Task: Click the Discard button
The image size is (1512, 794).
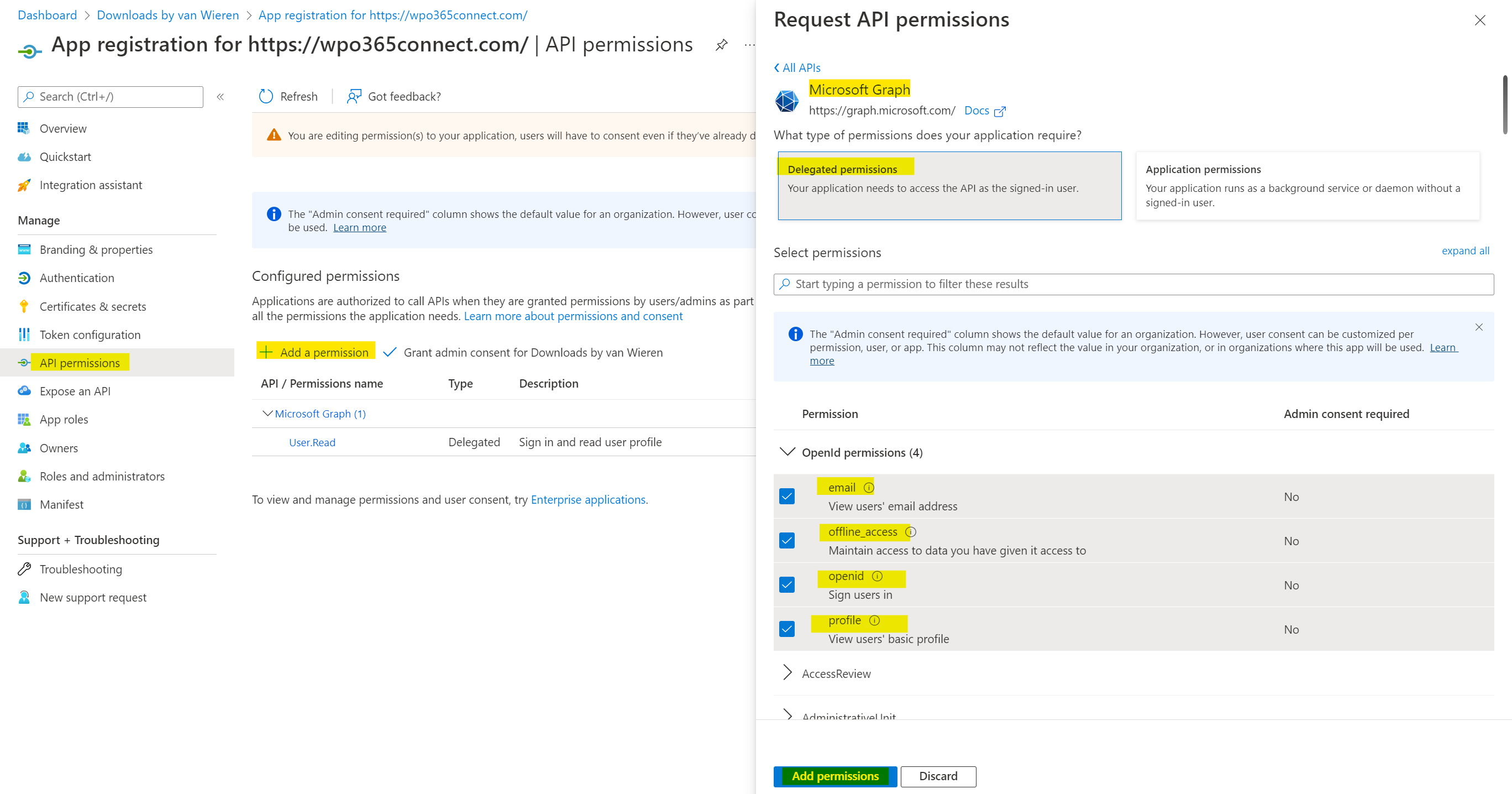Action: click(938, 776)
